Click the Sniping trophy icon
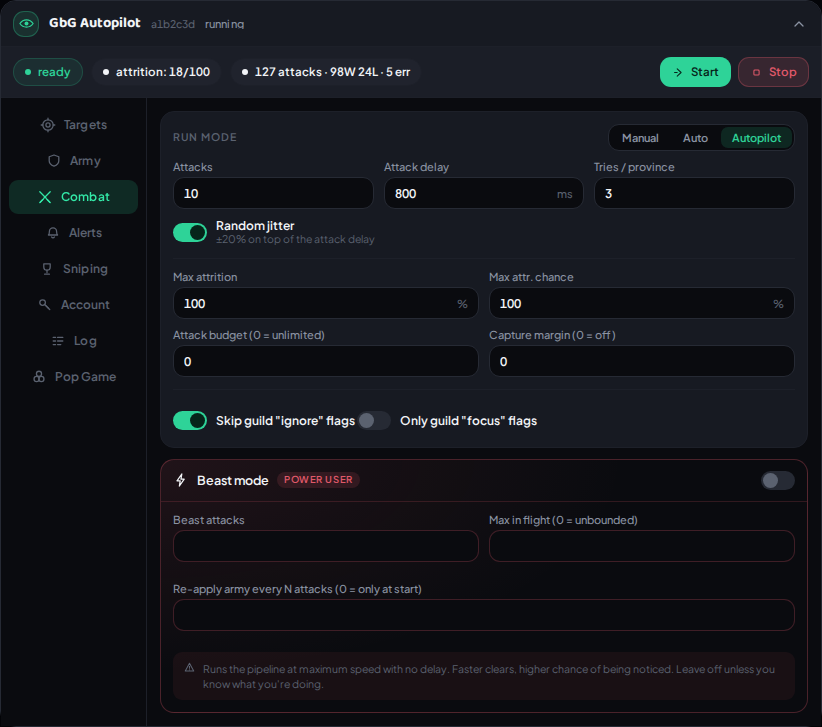This screenshot has height=727, width=822. click(47, 269)
